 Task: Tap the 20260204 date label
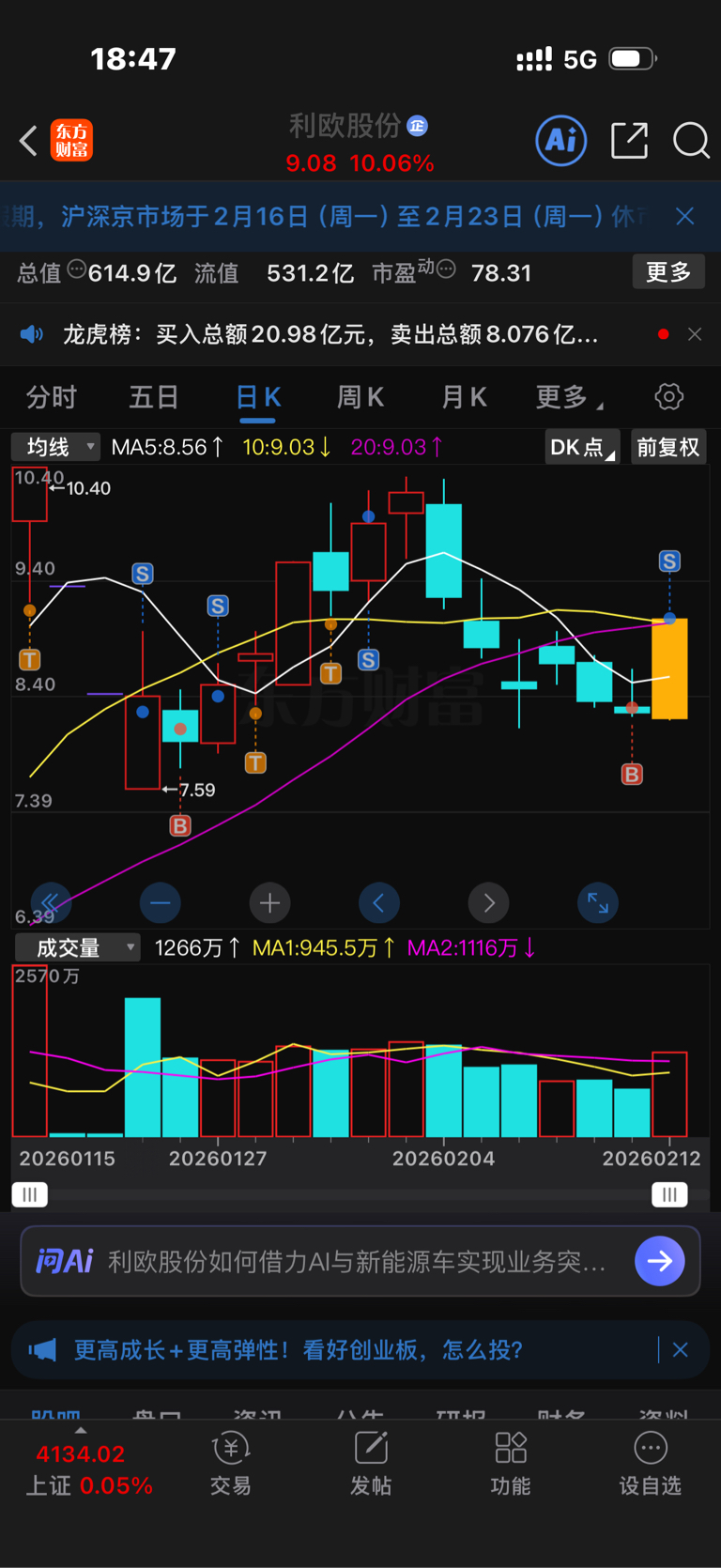click(443, 1159)
